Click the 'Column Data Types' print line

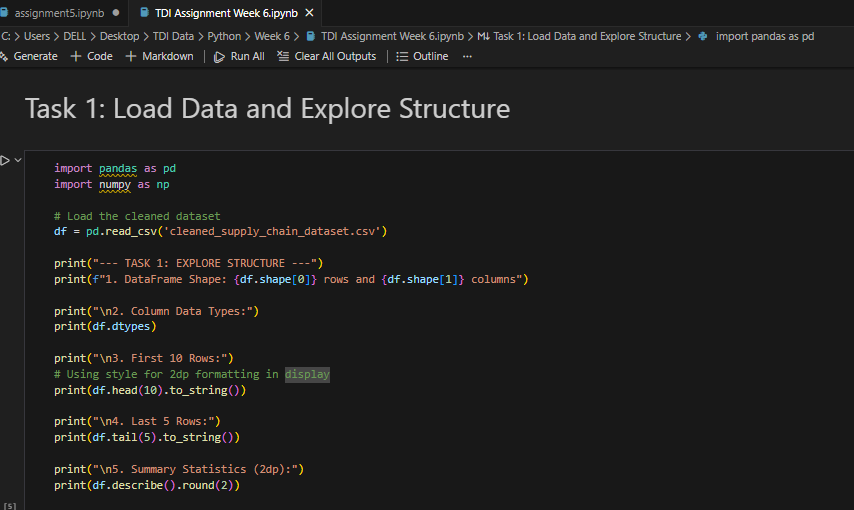(x=156, y=311)
